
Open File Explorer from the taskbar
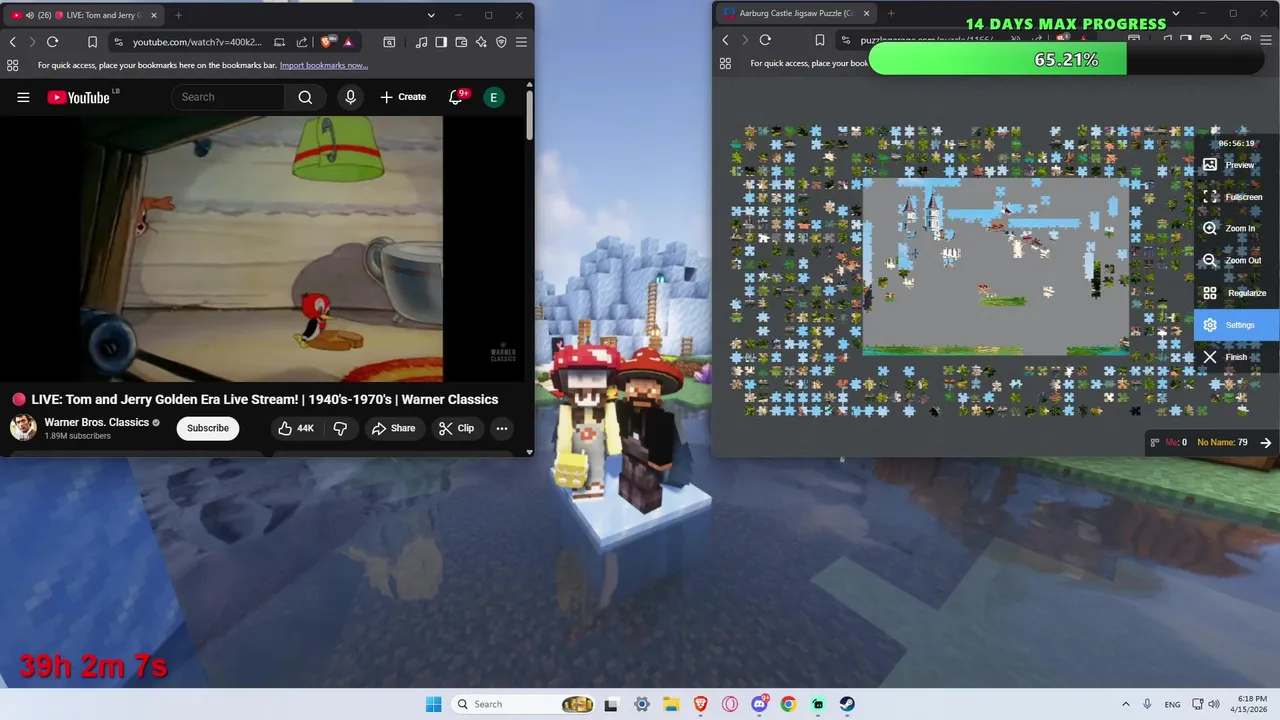click(671, 704)
